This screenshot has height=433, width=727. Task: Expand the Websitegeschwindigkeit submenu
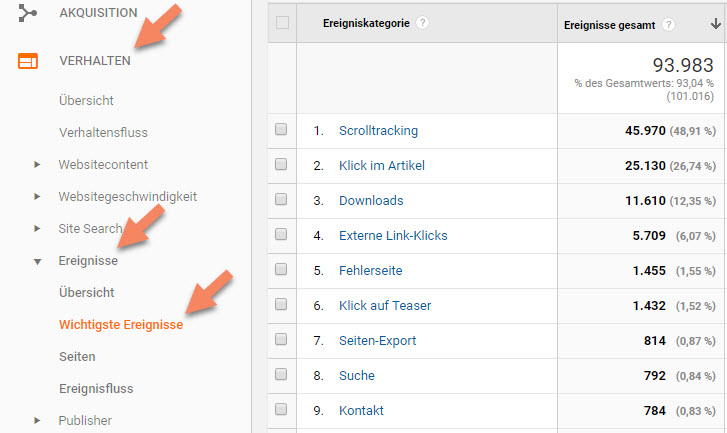point(38,197)
